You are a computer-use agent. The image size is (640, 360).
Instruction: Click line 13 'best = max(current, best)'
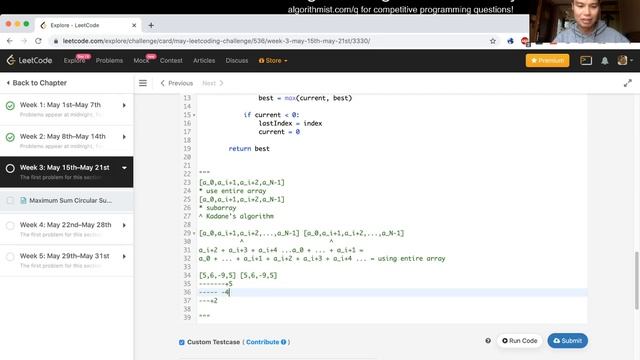pyautogui.click(x=305, y=98)
